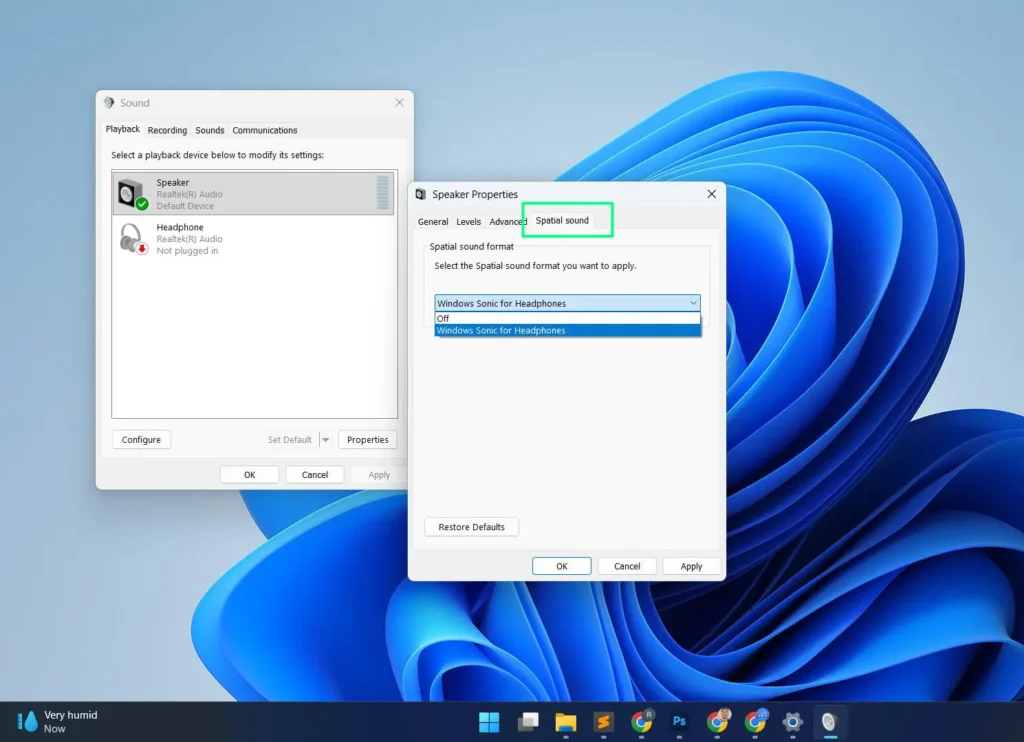
Task: Click the Windows Start button
Action: 488,721
